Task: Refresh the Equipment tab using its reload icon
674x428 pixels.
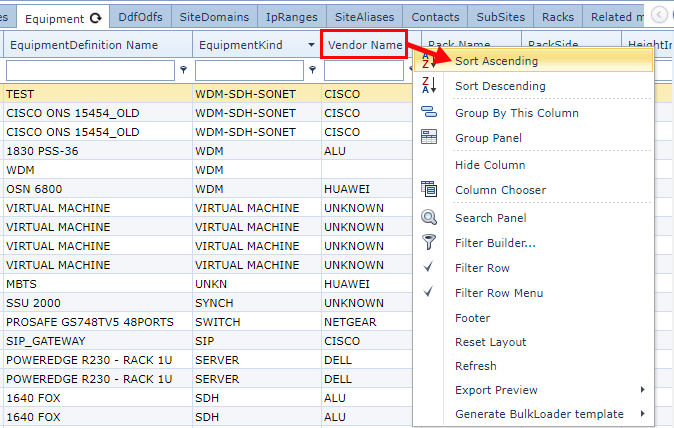Action: (x=96, y=18)
